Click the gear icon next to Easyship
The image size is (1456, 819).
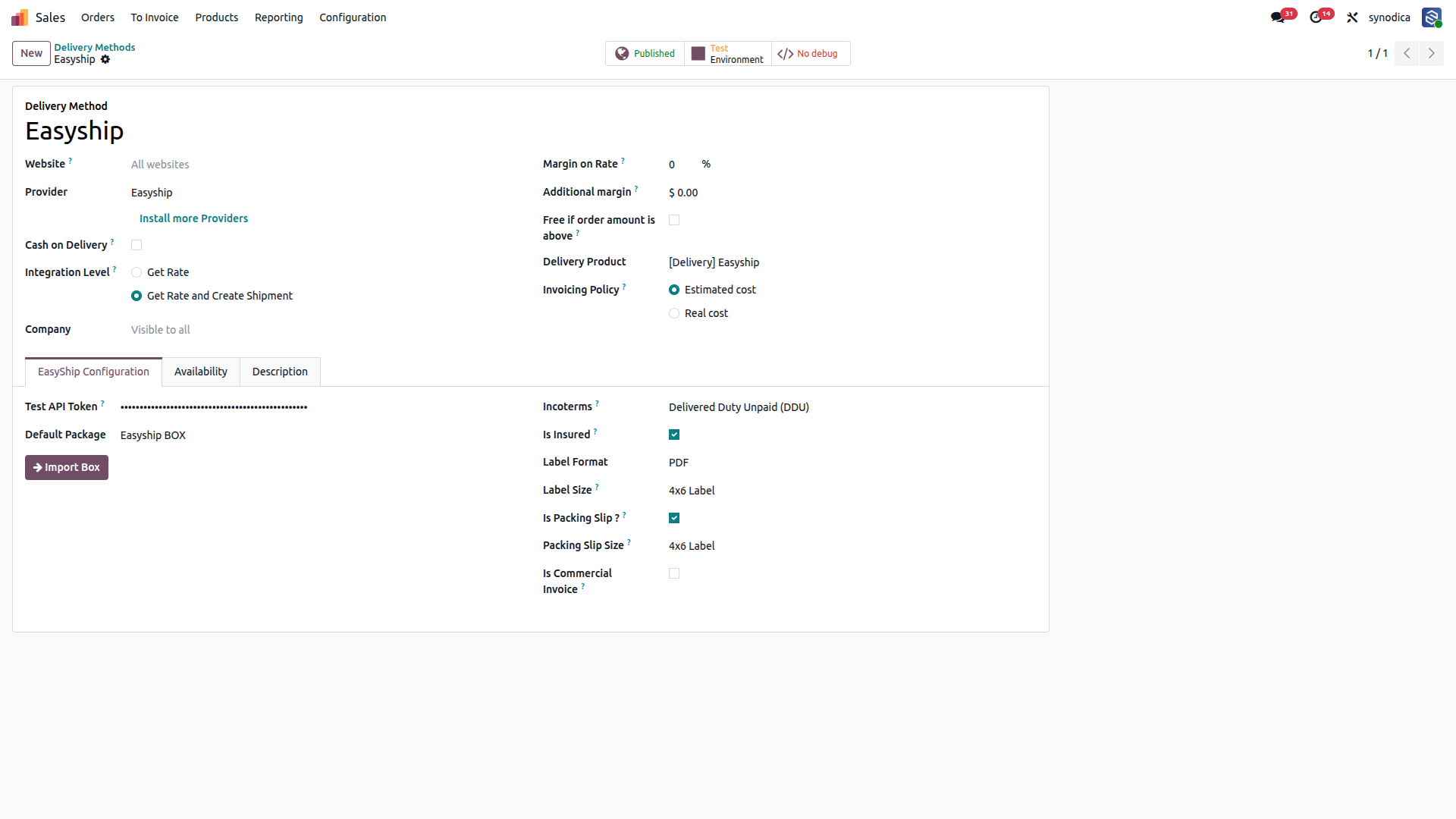(x=105, y=59)
